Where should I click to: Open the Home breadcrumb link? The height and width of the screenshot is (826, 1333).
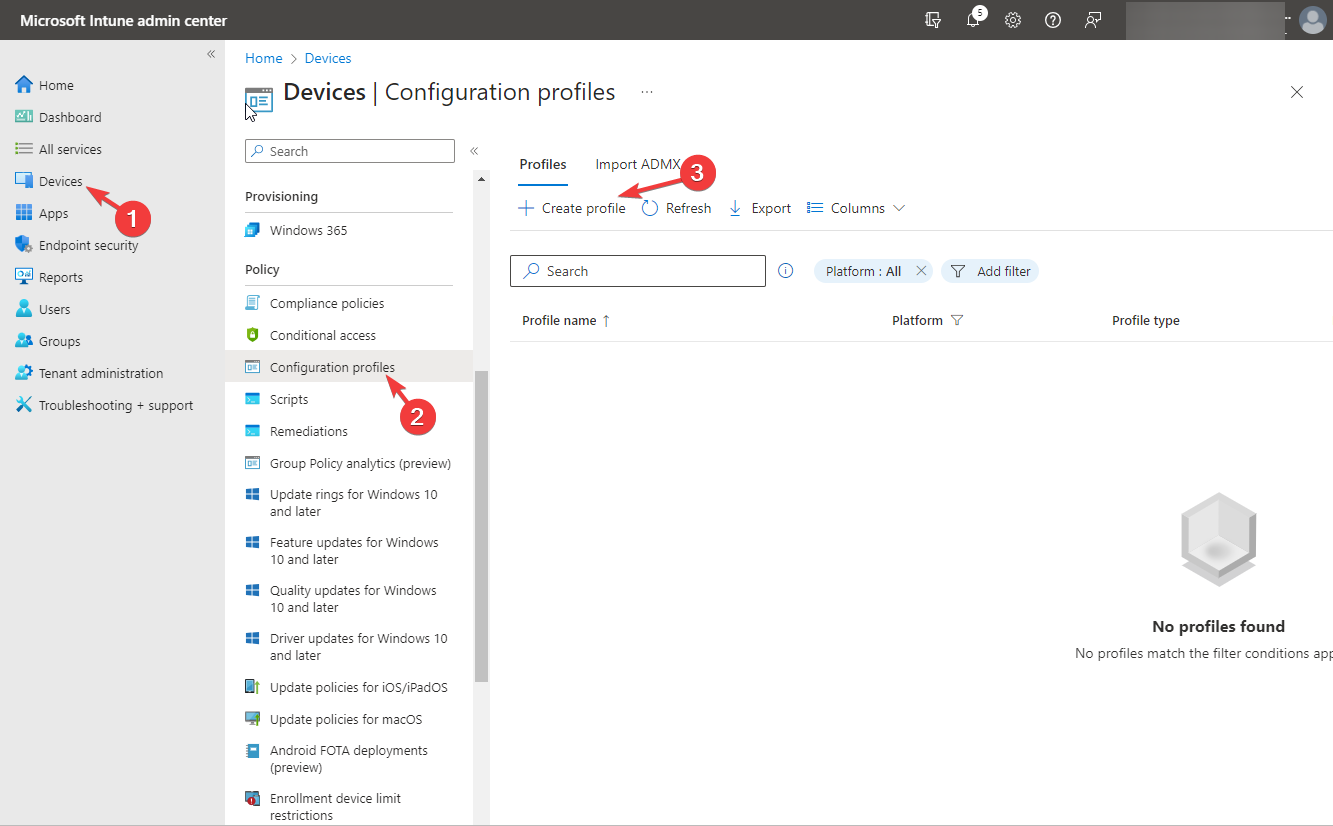[263, 58]
